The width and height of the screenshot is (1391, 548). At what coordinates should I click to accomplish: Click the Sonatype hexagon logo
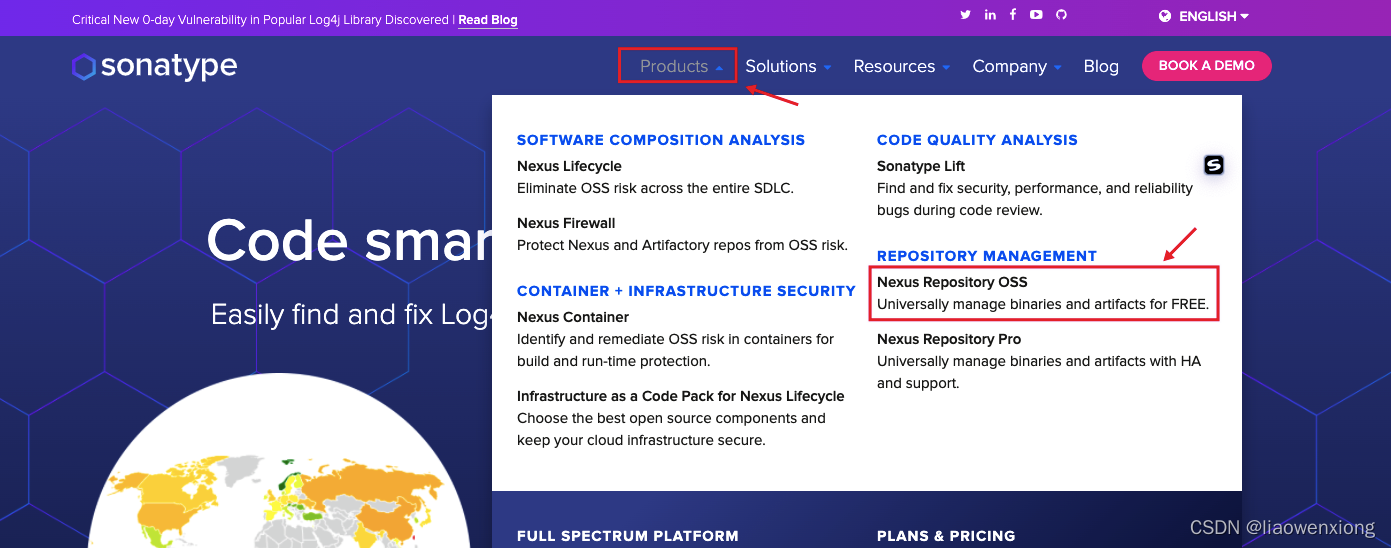click(x=84, y=67)
